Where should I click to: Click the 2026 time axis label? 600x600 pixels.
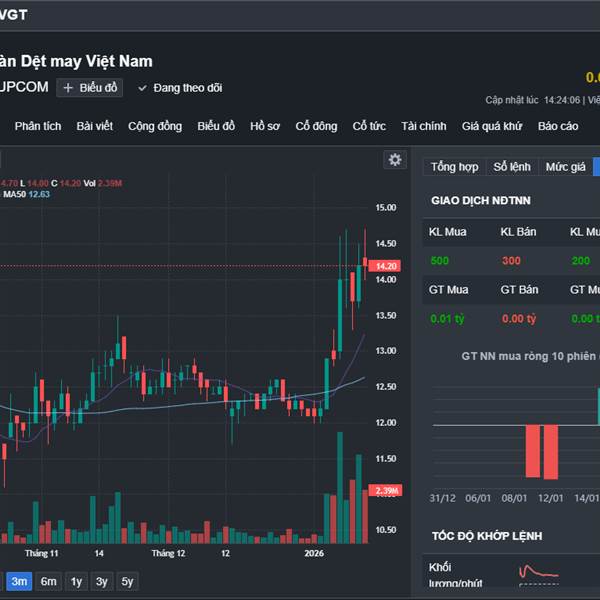click(314, 553)
